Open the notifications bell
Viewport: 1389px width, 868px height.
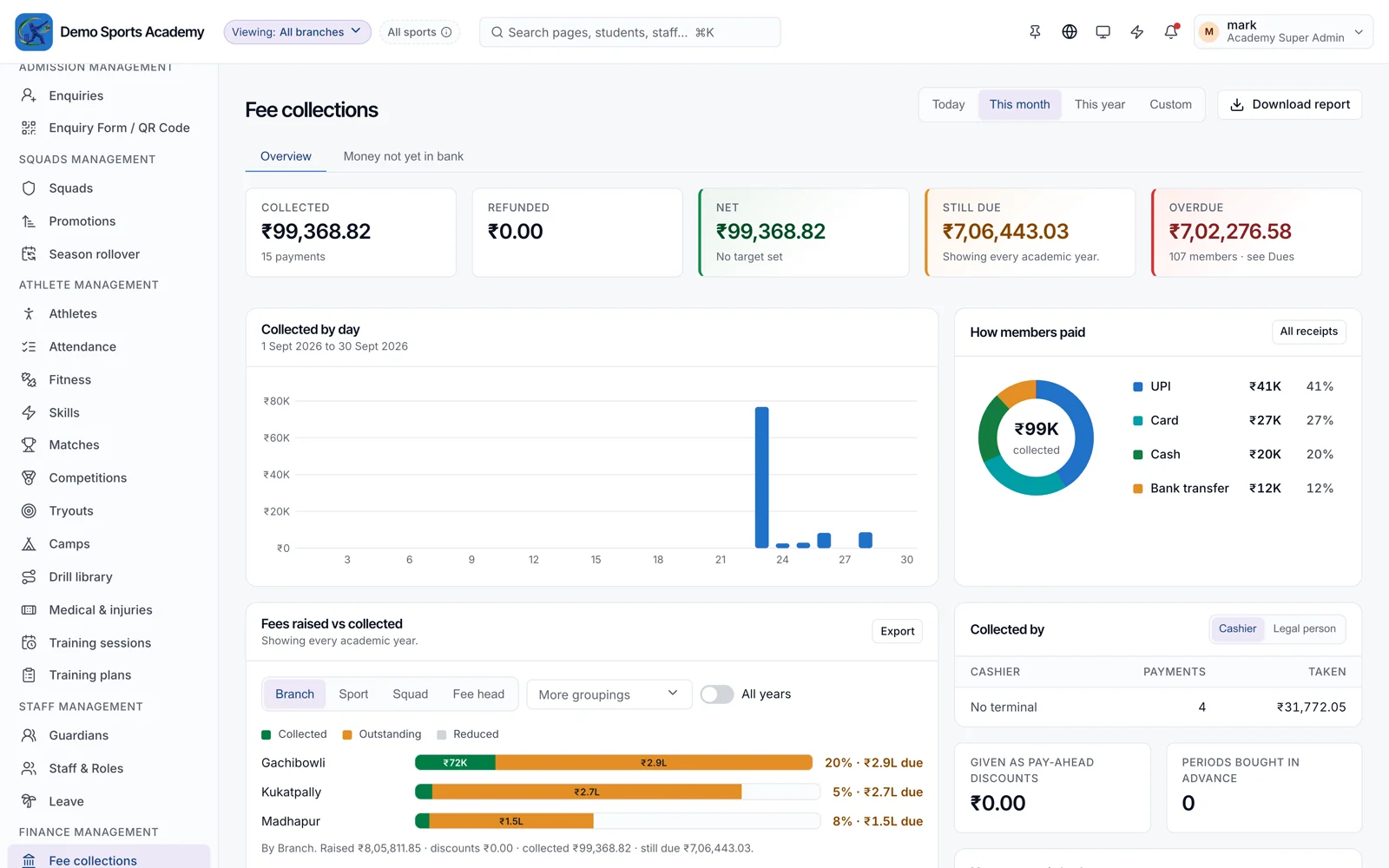click(1171, 32)
